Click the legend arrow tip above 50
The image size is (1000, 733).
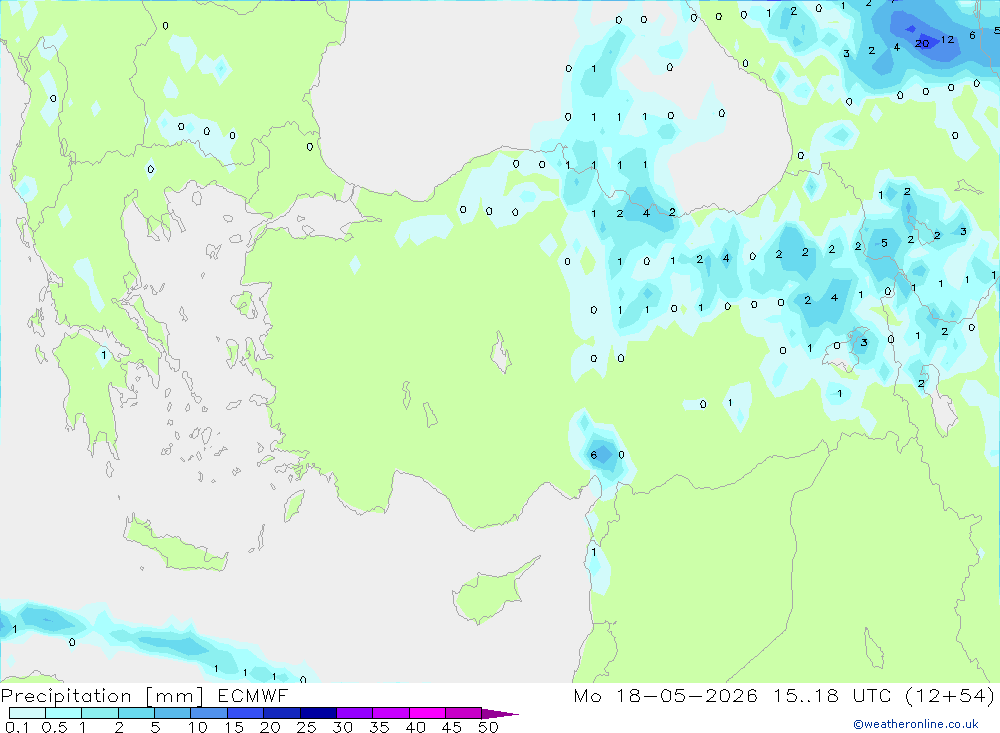coord(500,713)
